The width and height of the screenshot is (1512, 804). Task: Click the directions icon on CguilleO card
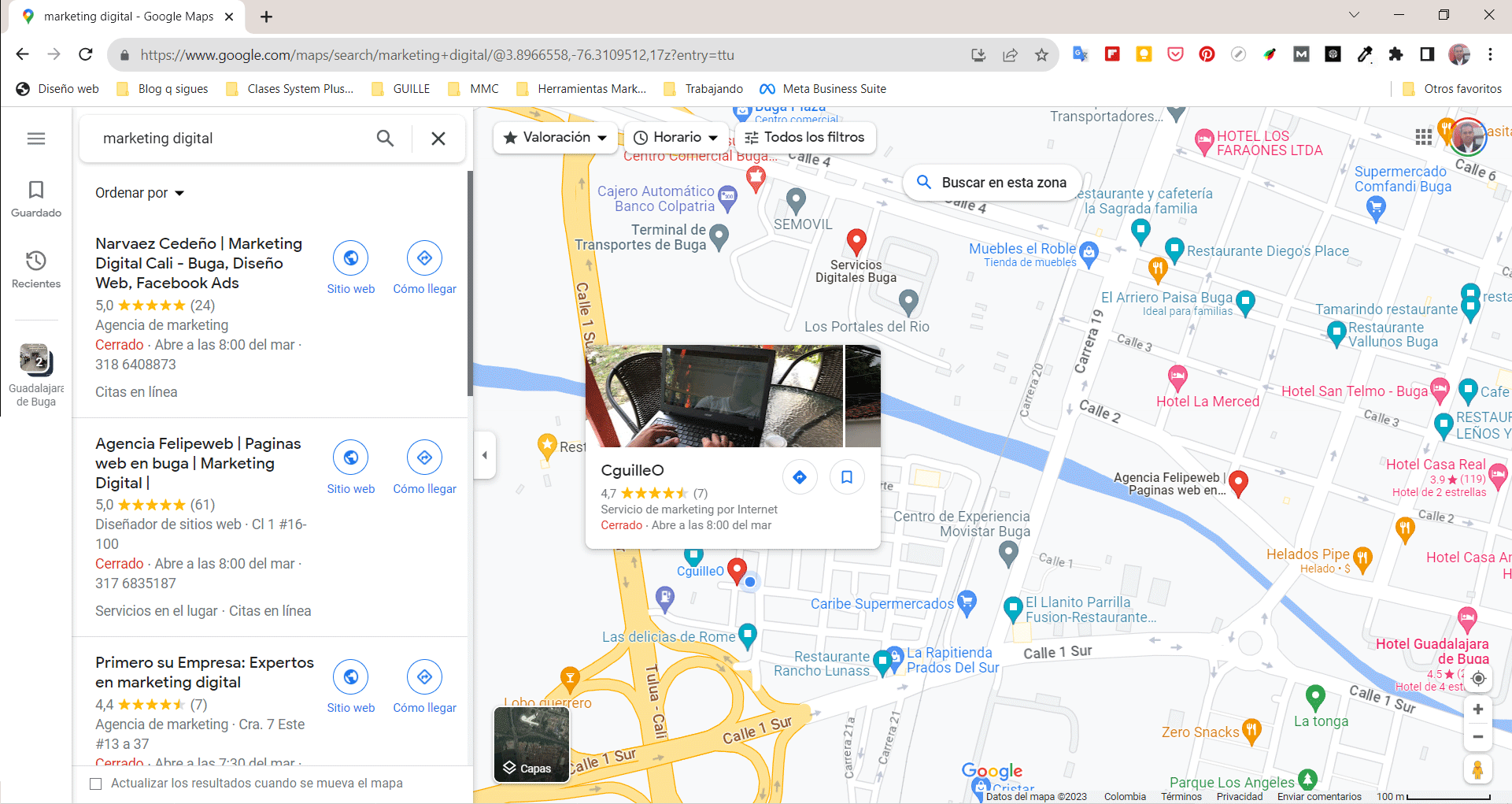click(x=800, y=477)
